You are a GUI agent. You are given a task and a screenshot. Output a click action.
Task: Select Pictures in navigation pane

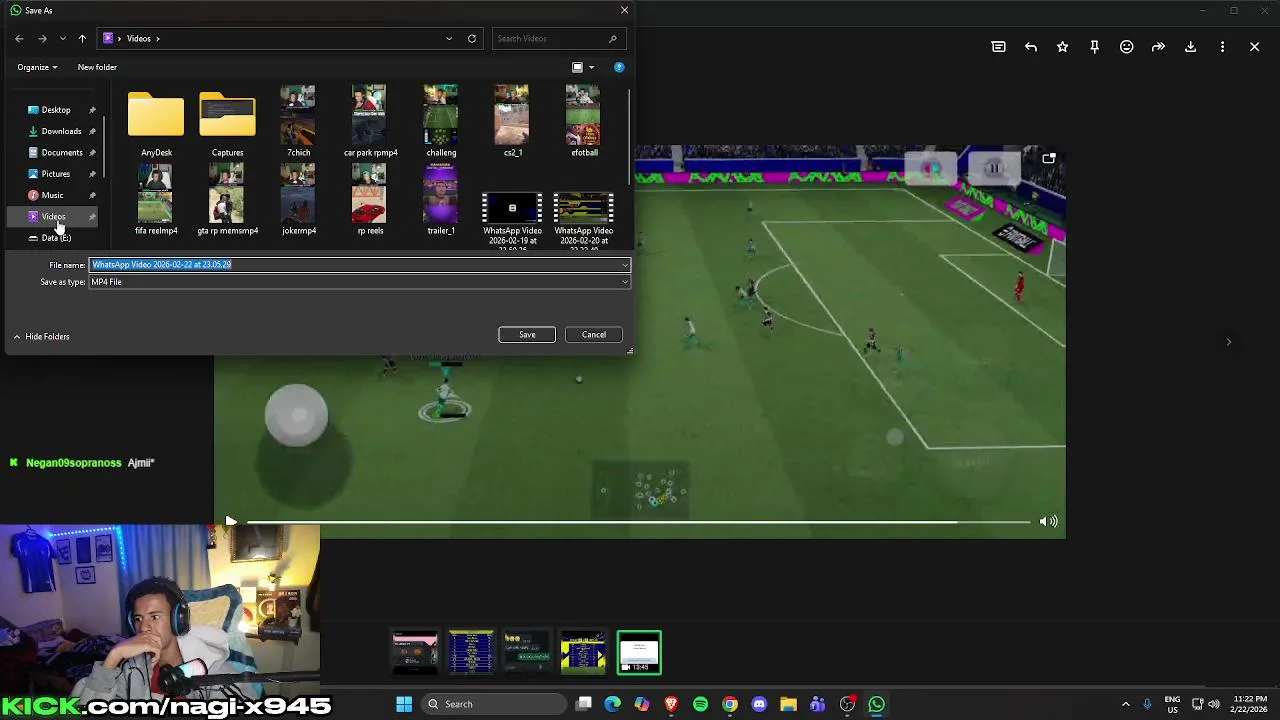point(56,174)
